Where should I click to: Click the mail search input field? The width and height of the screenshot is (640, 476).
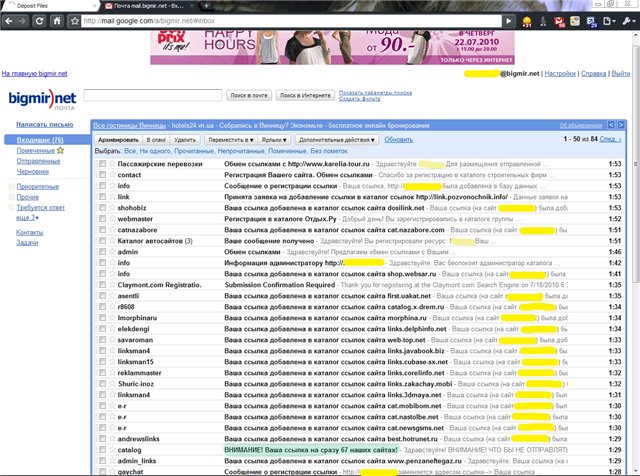pyautogui.click(x=152, y=94)
